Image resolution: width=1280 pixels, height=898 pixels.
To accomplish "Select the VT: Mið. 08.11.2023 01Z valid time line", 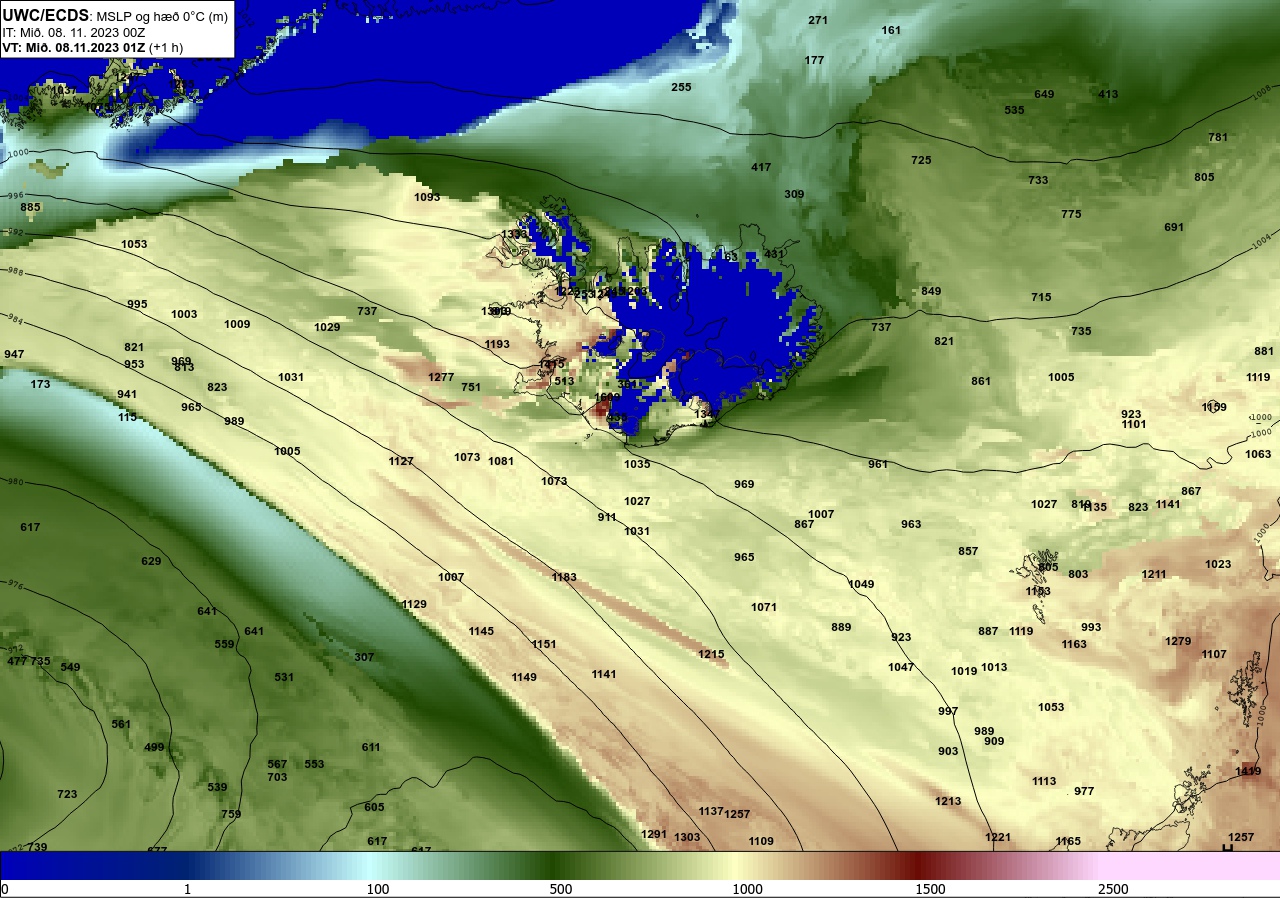I will pos(92,47).
